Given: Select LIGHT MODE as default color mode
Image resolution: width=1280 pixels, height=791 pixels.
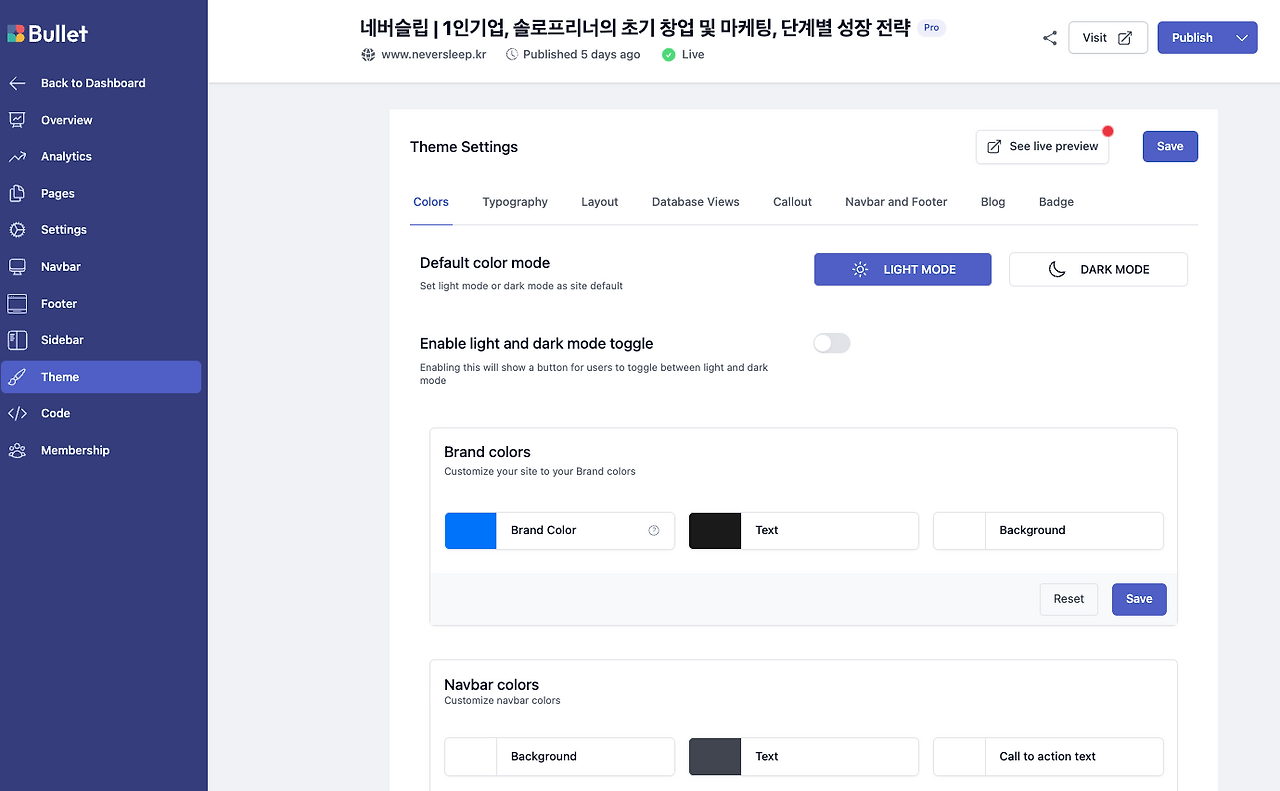Looking at the screenshot, I should tap(902, 269).
